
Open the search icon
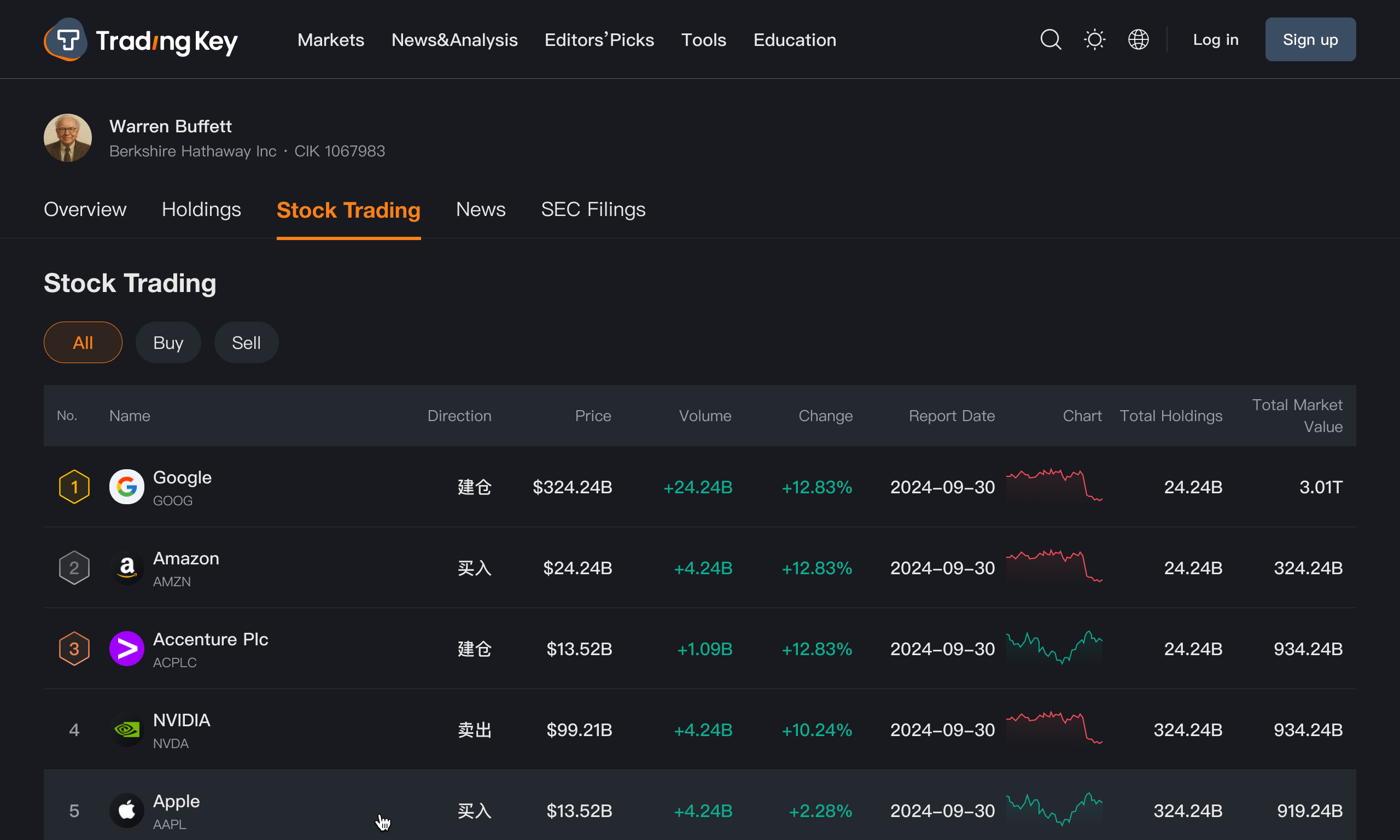tap(1051, 39)
